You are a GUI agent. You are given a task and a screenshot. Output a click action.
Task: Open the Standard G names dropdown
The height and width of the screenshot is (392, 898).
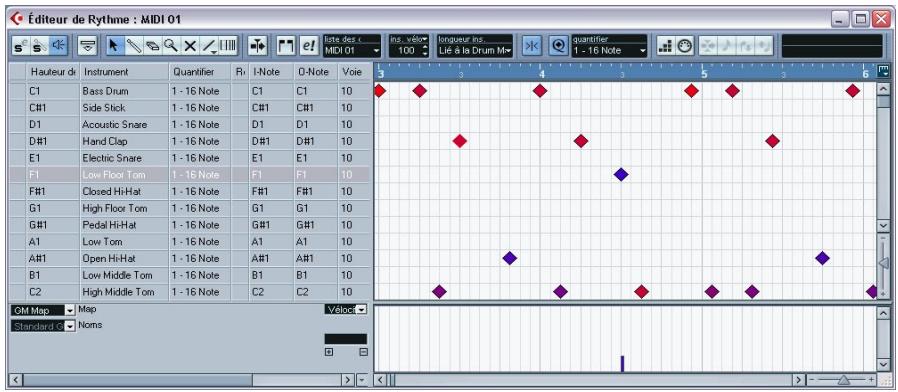43,326
